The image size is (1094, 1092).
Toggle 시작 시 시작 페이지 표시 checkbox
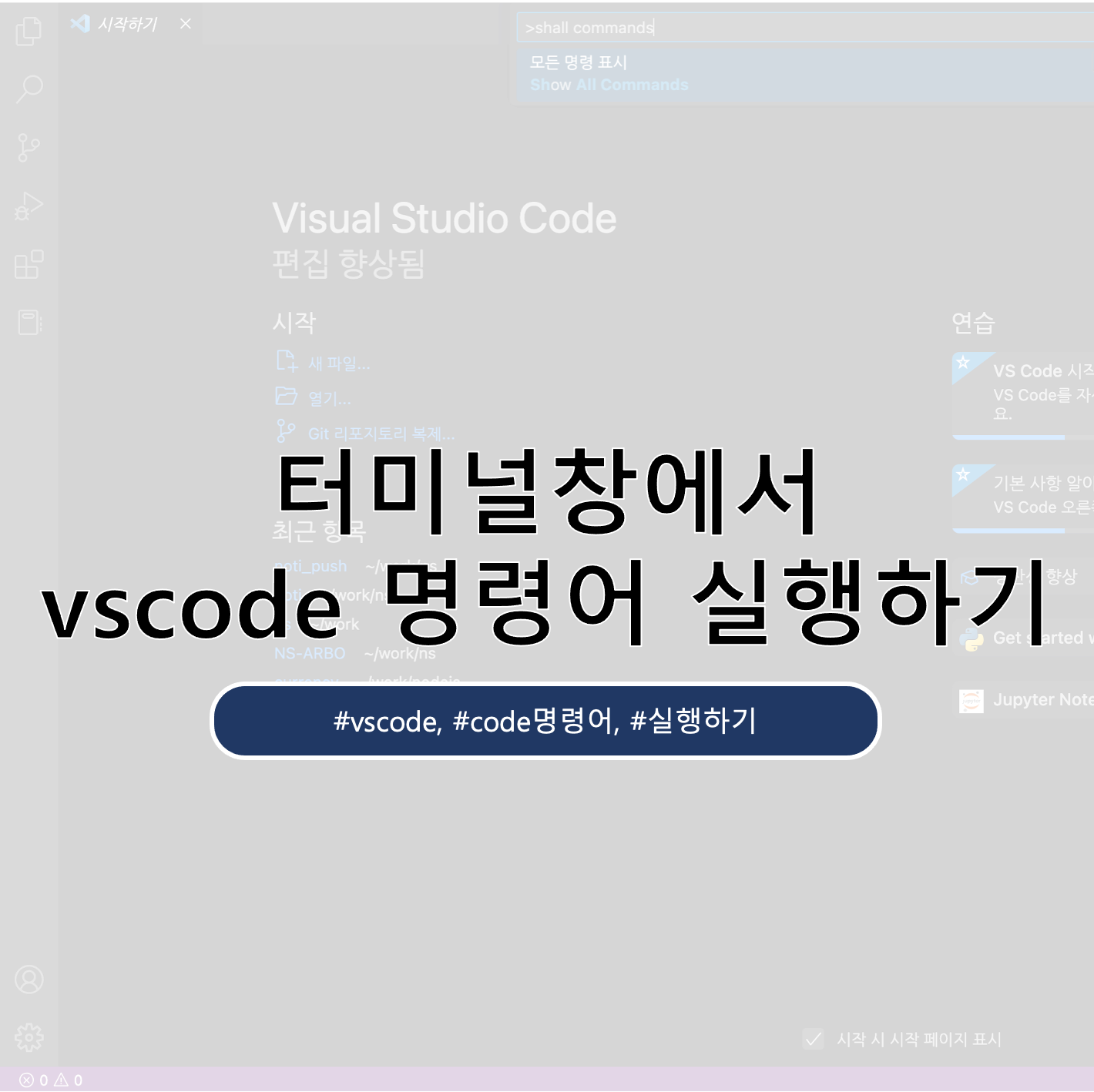point(814,1039)
